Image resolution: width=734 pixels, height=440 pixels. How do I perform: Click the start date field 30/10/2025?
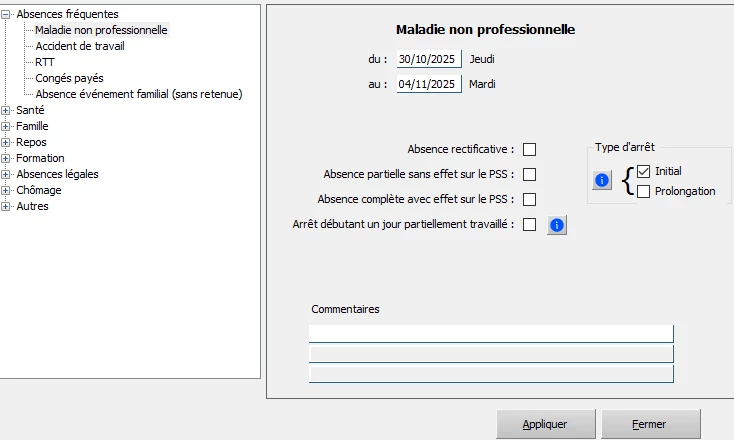[x=428, y=59]
